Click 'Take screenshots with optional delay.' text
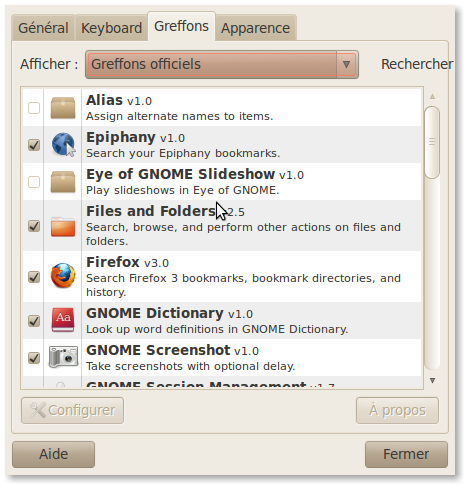The image size is (464, 484). click(190, 366)
